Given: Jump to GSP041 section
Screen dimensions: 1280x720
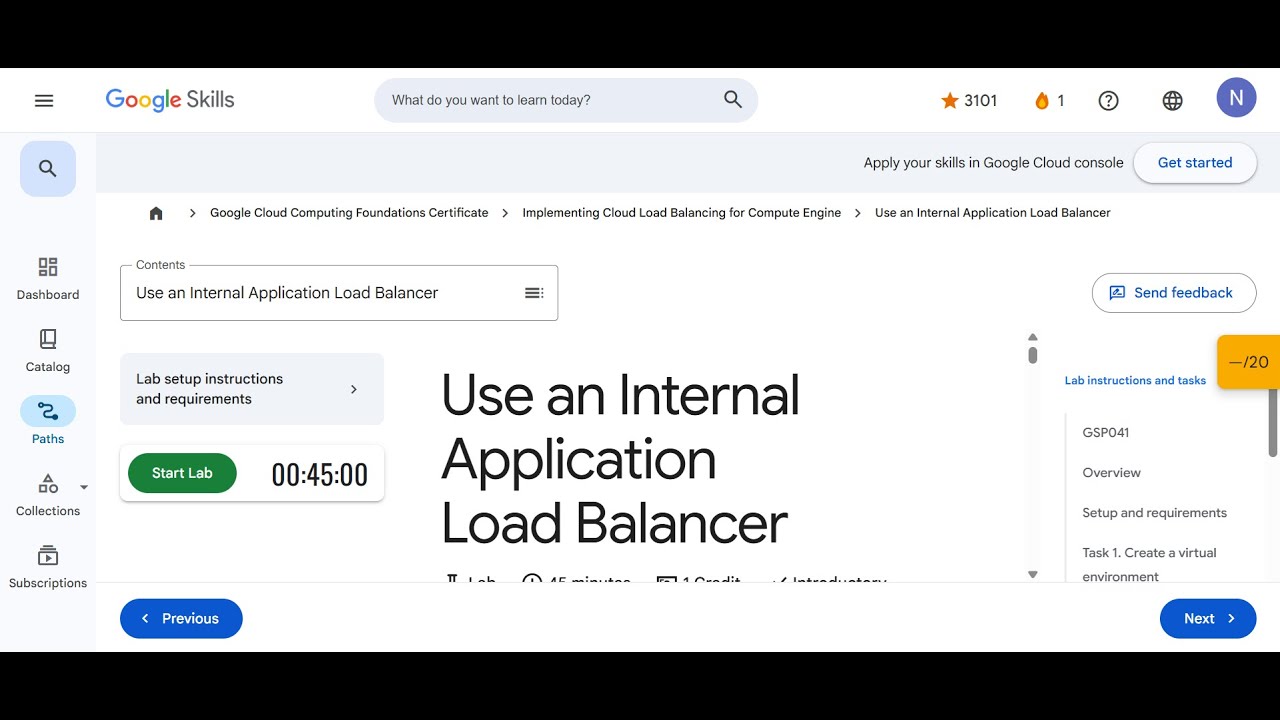Looking at the screenshot, I should [x=1106, y=433].
